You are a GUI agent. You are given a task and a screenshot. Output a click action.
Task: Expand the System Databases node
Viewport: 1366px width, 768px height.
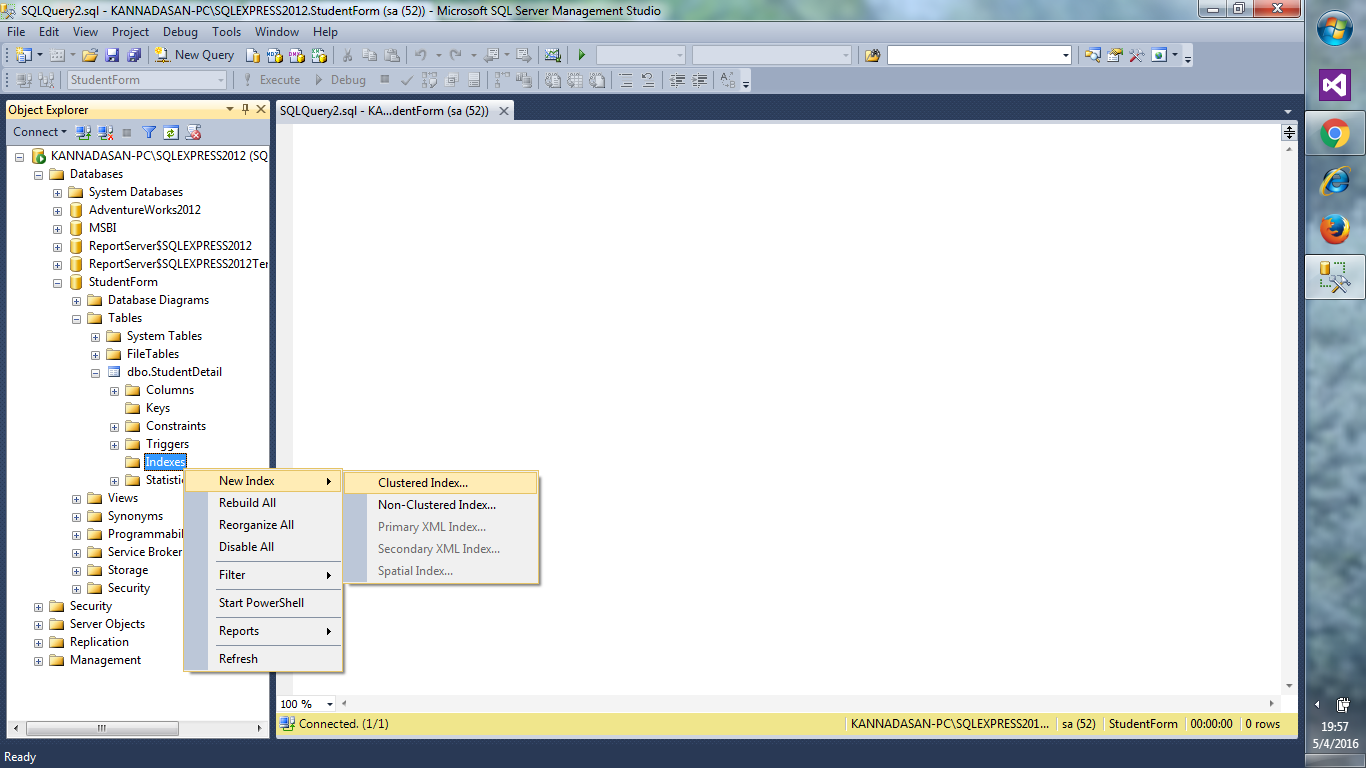point(58,193)
